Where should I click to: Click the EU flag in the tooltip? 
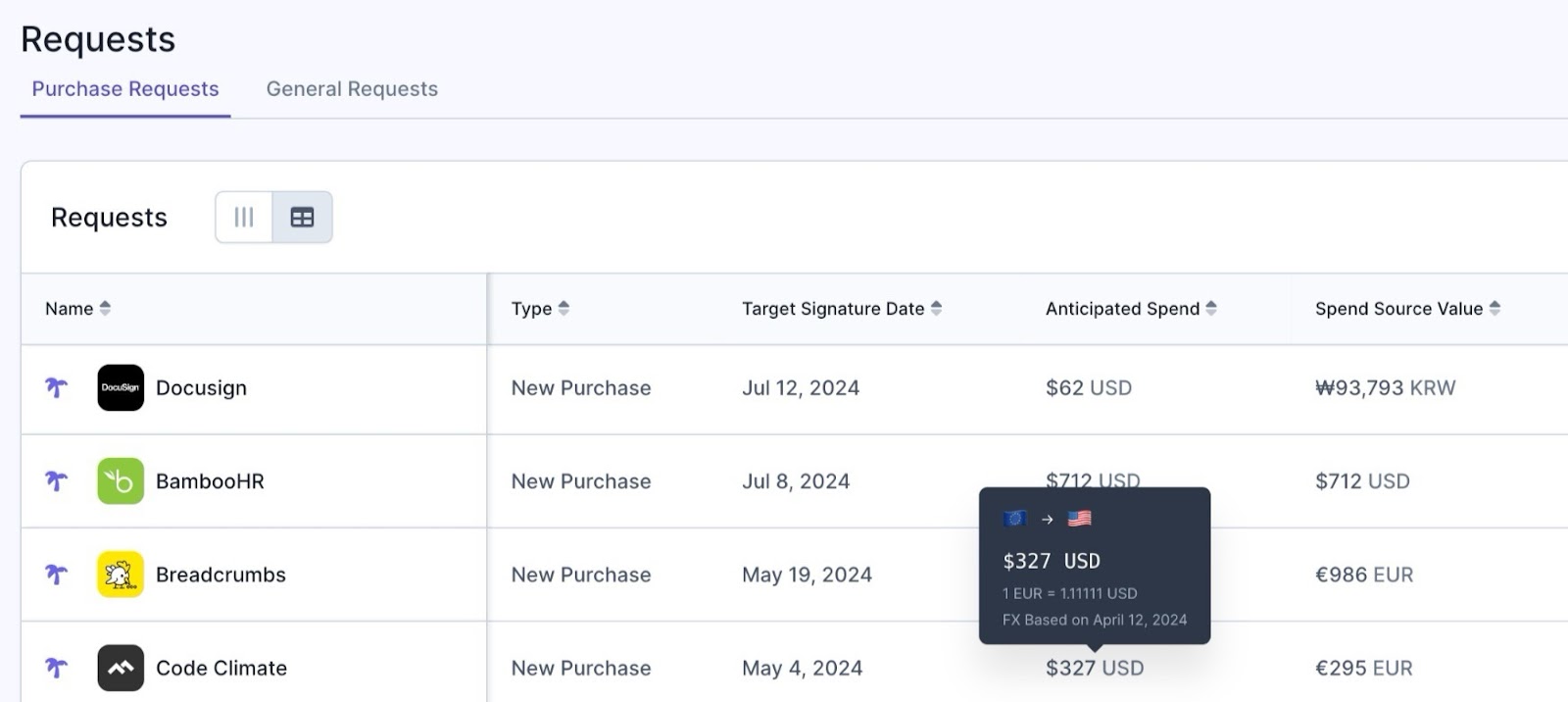tap(1014, 518)
